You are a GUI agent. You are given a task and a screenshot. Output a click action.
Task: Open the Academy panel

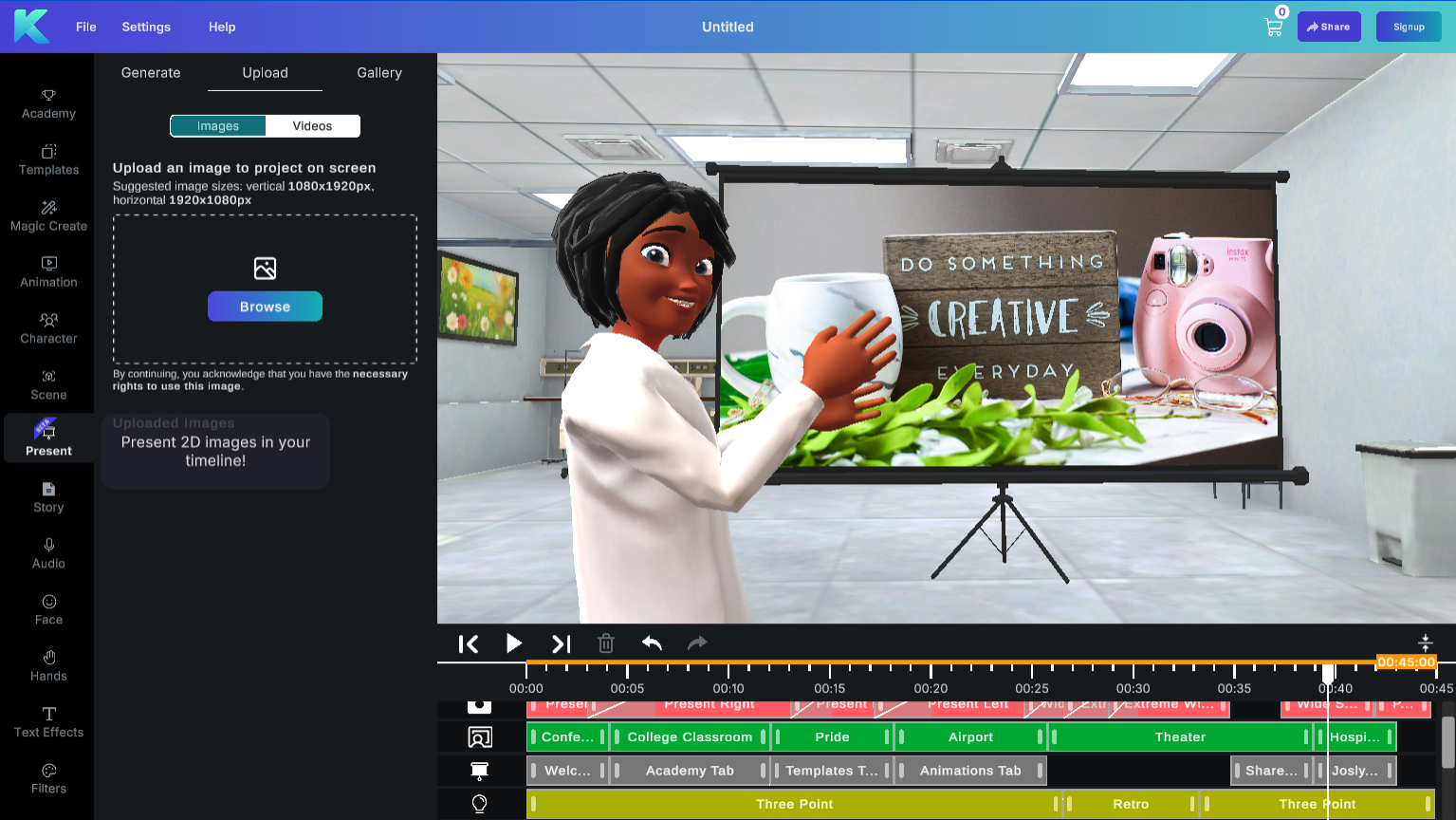pyautogui.click(x=47, y=102)
